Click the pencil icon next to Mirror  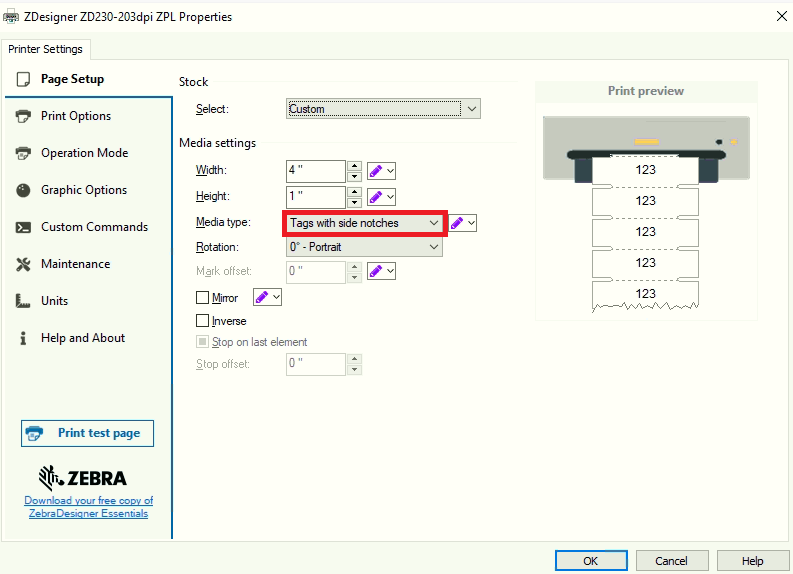262,297
